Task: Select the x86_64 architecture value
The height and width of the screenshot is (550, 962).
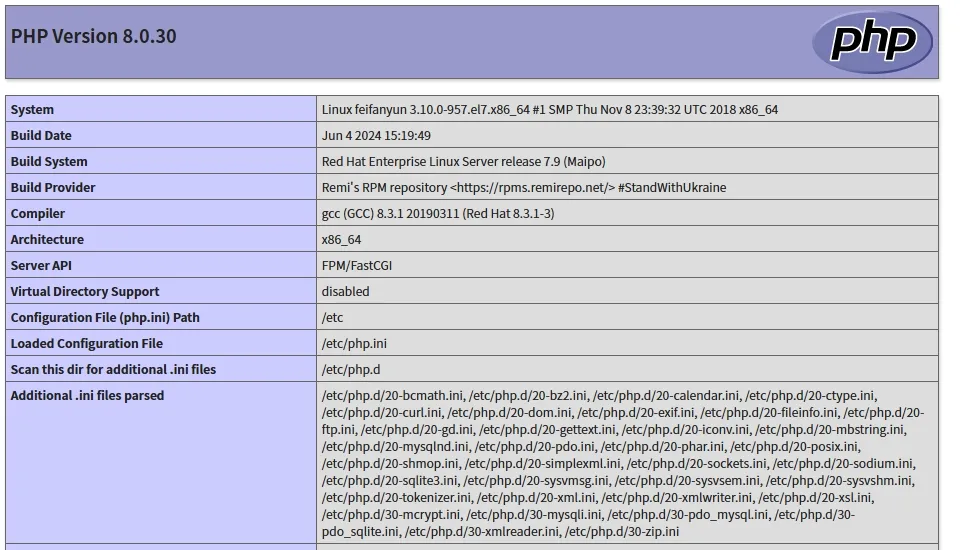Action: tap(341, 239)
